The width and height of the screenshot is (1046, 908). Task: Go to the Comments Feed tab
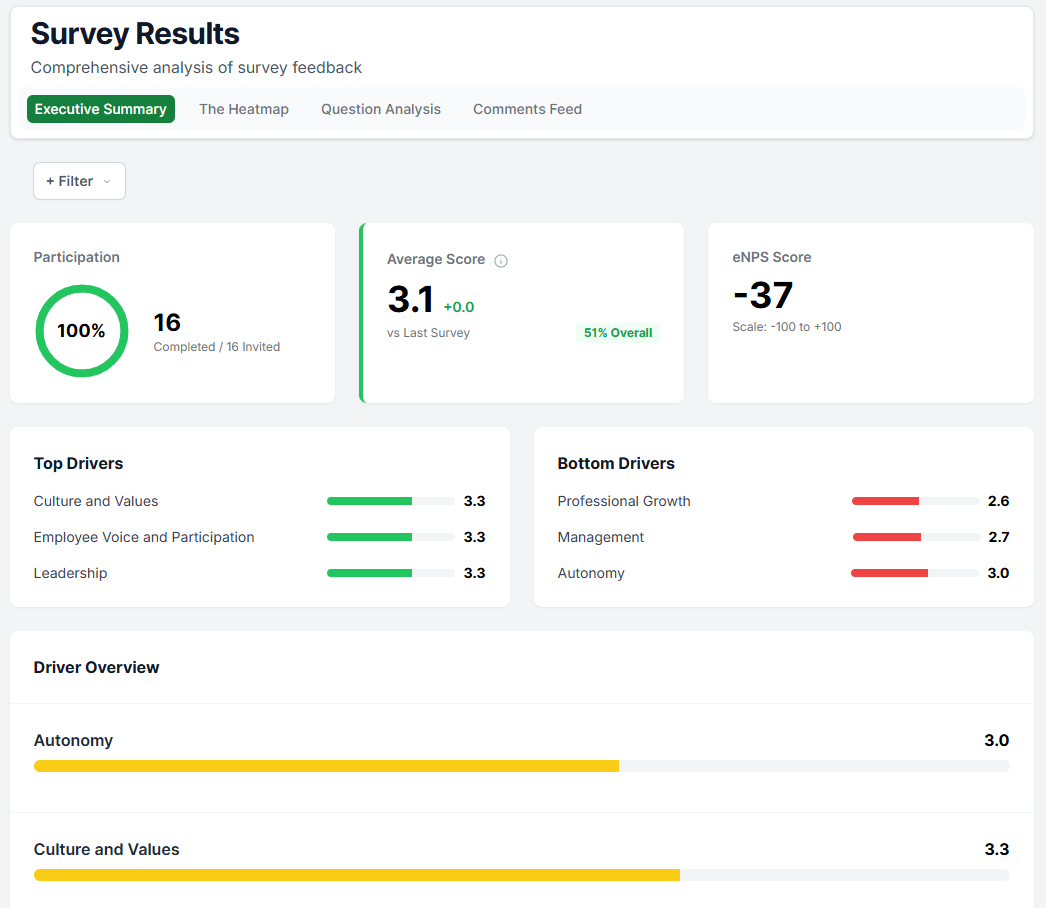pos(527,109)
